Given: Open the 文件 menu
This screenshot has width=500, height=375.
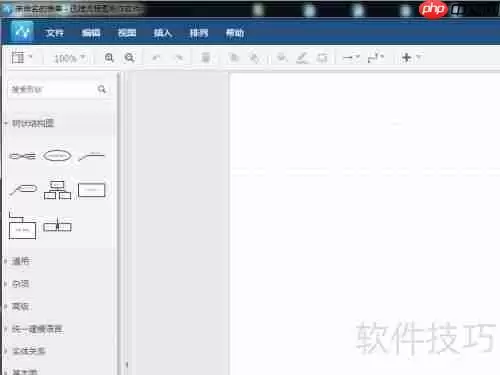Looking at the screenshot, I should pos(55,33).
